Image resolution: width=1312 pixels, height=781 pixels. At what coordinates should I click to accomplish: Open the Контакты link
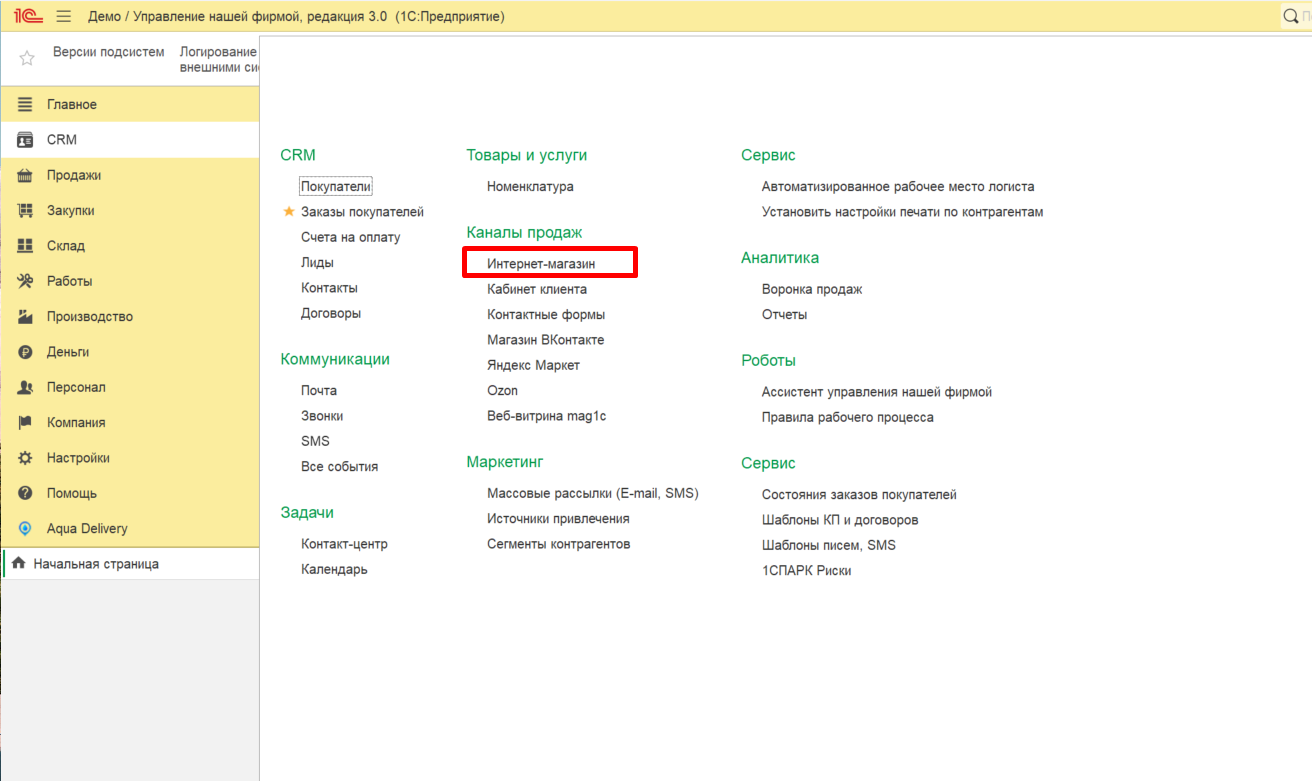pyautogui.click(x=329, y=288)
